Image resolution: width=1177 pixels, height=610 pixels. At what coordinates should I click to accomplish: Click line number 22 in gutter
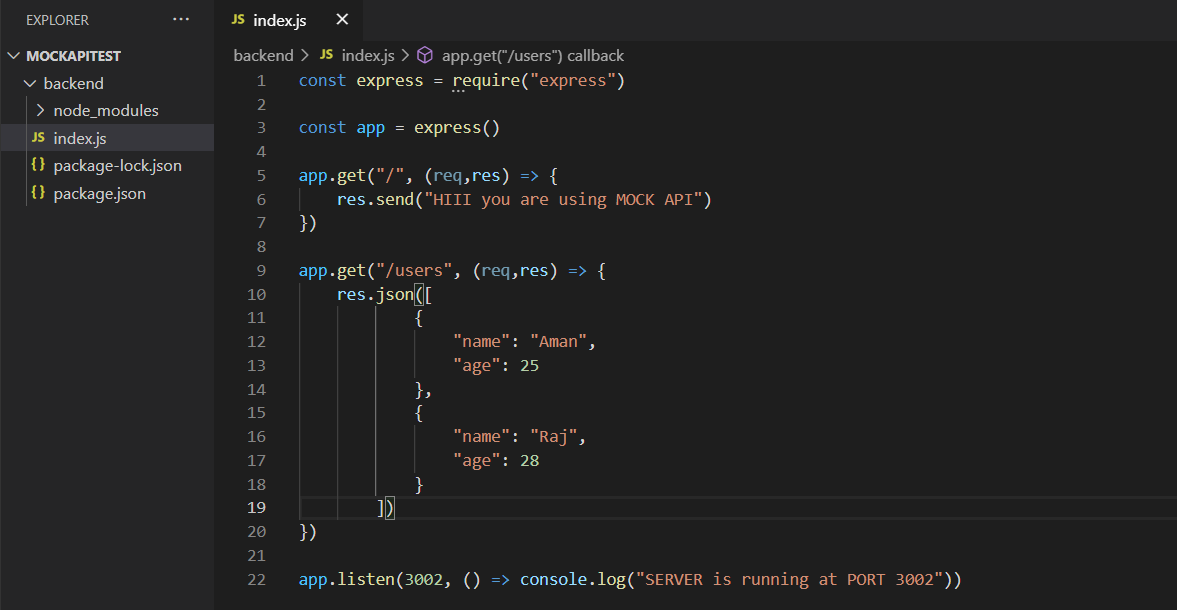[255, 580]
